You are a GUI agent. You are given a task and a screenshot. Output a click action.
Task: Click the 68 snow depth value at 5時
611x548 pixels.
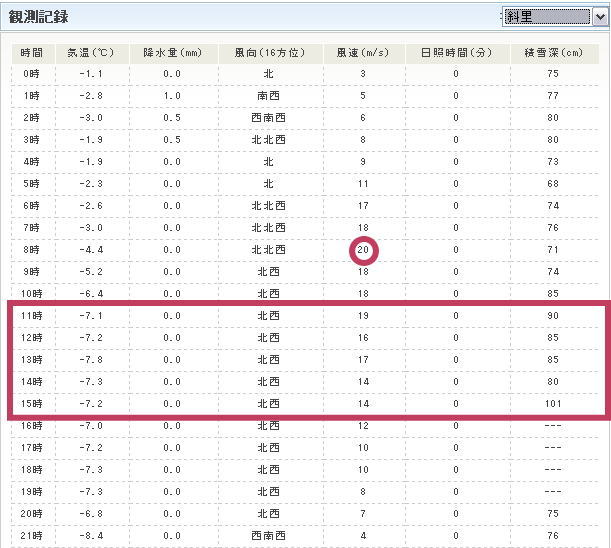click(x=553, y=184)
